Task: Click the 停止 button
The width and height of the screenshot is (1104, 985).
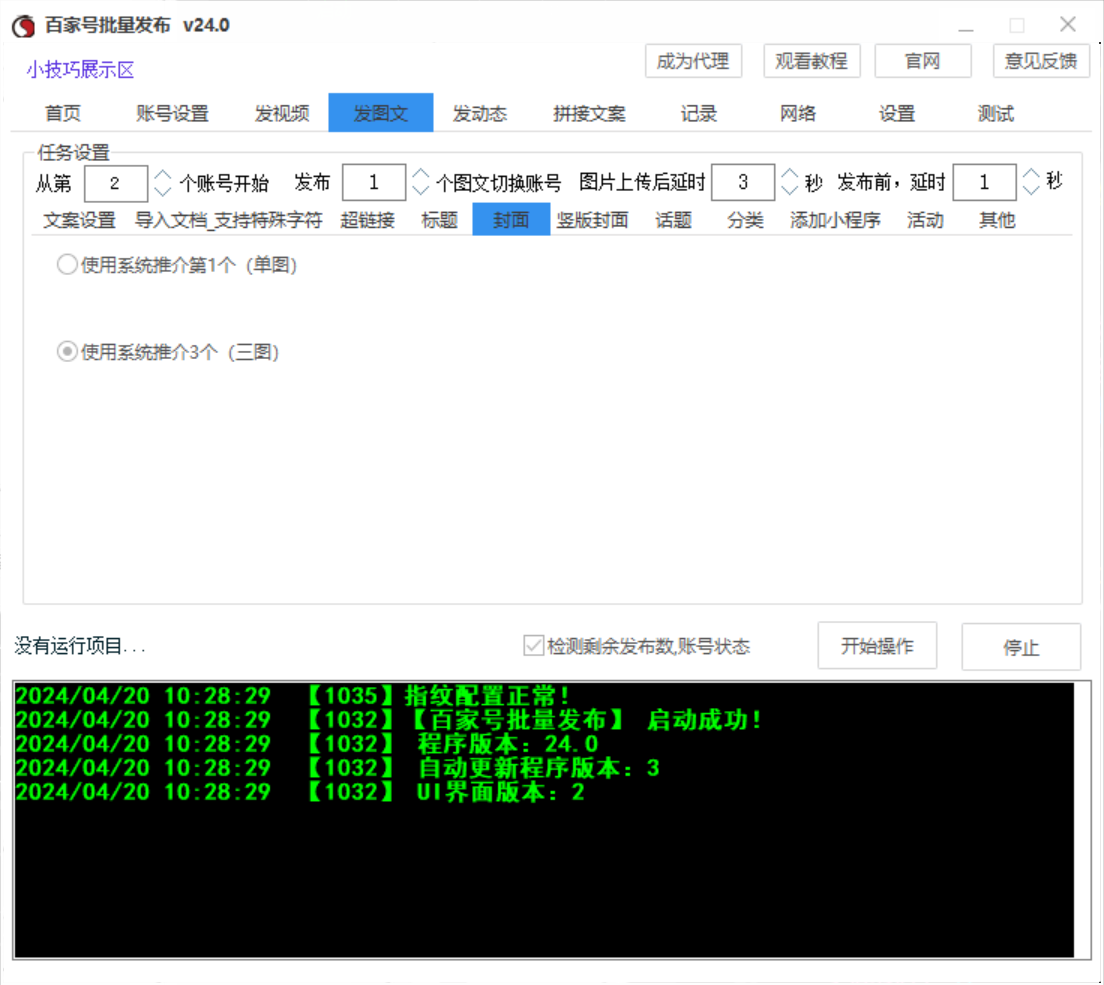Action: click(1021, 646)
